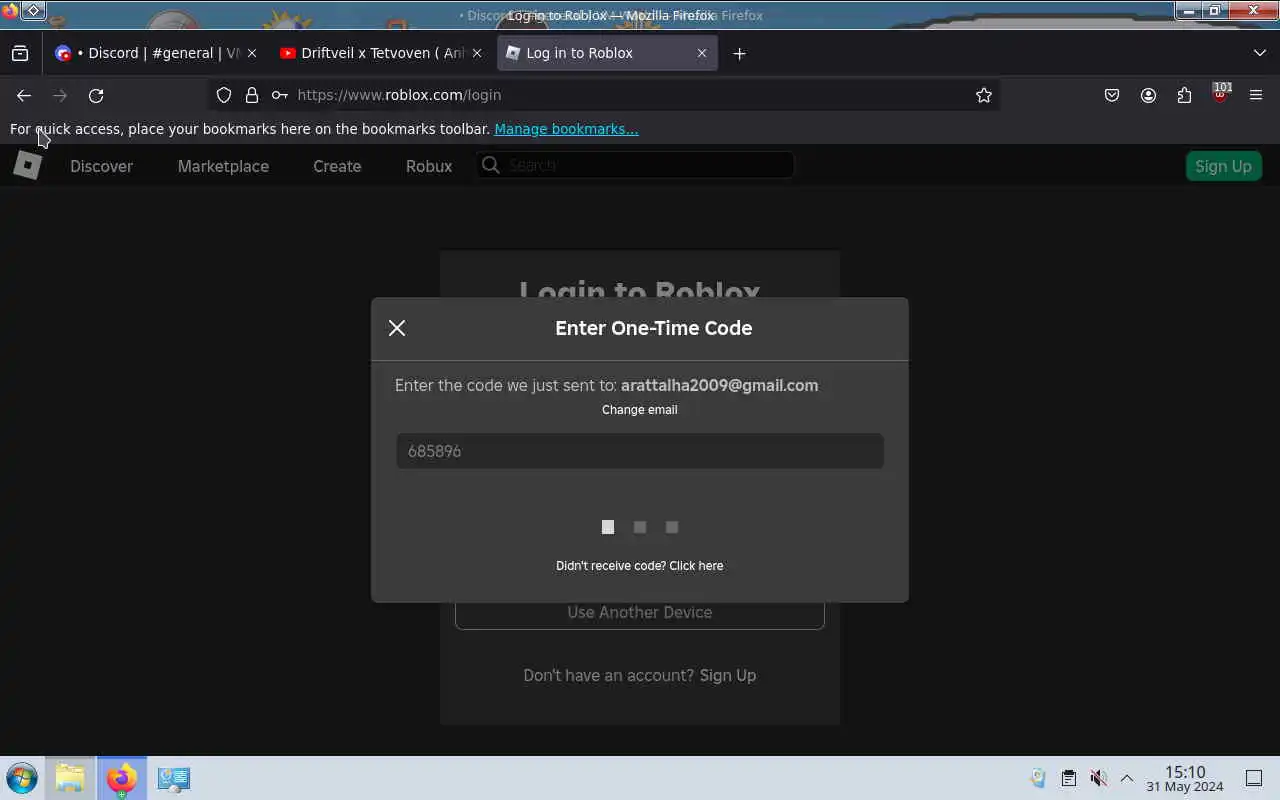
Task: Open the Robux menu item
Action: pyautogui.click(x=429, y=166)
